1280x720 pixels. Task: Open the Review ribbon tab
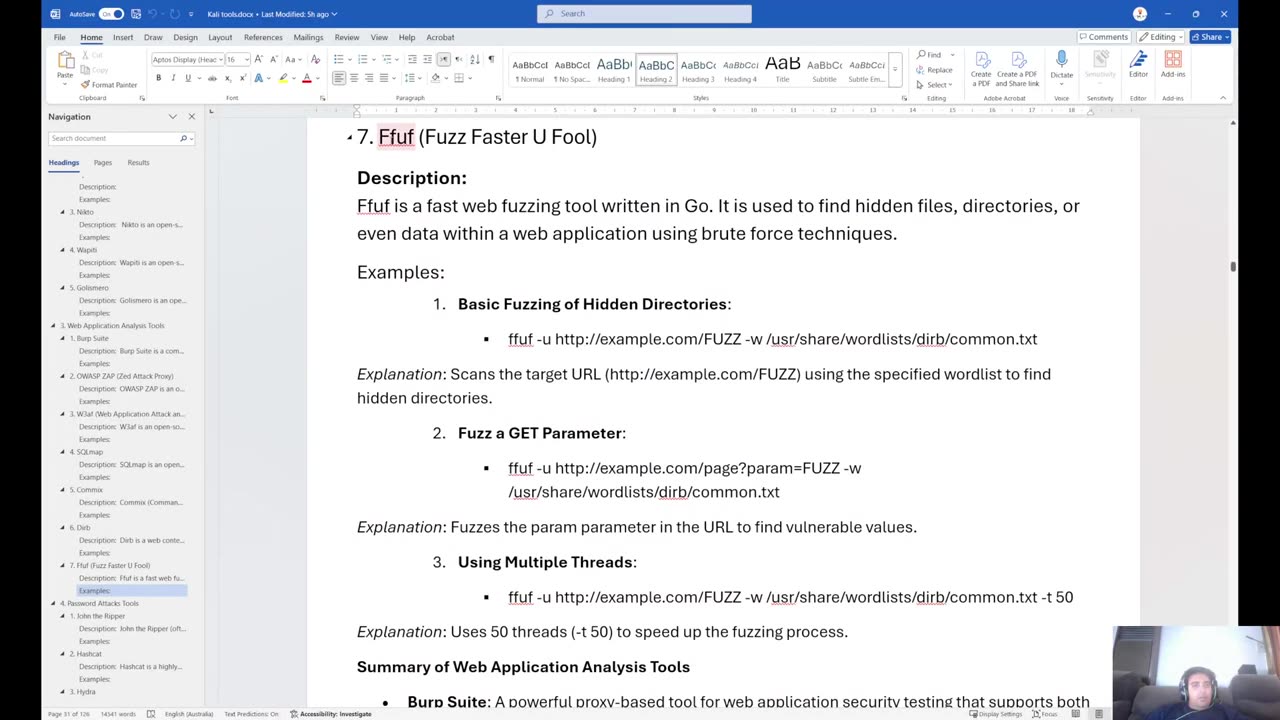[347, 37]
